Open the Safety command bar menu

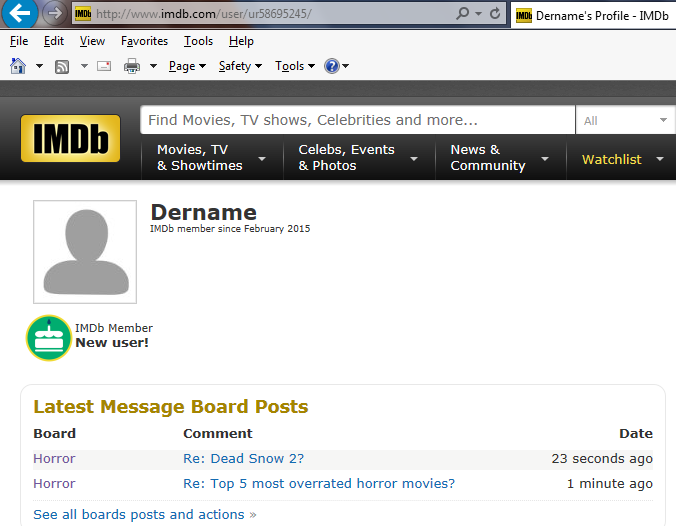pos(240,66)
